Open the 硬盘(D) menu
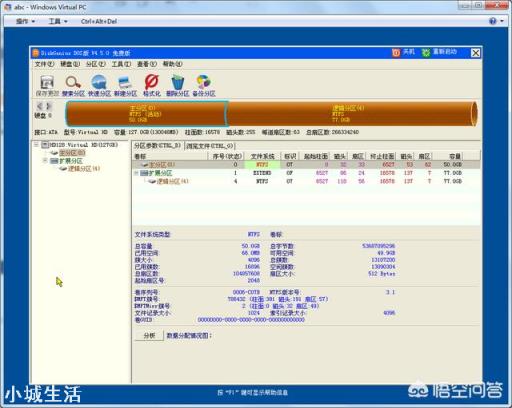The height and width of the screenshot is (408, 512). pos(70,64)
